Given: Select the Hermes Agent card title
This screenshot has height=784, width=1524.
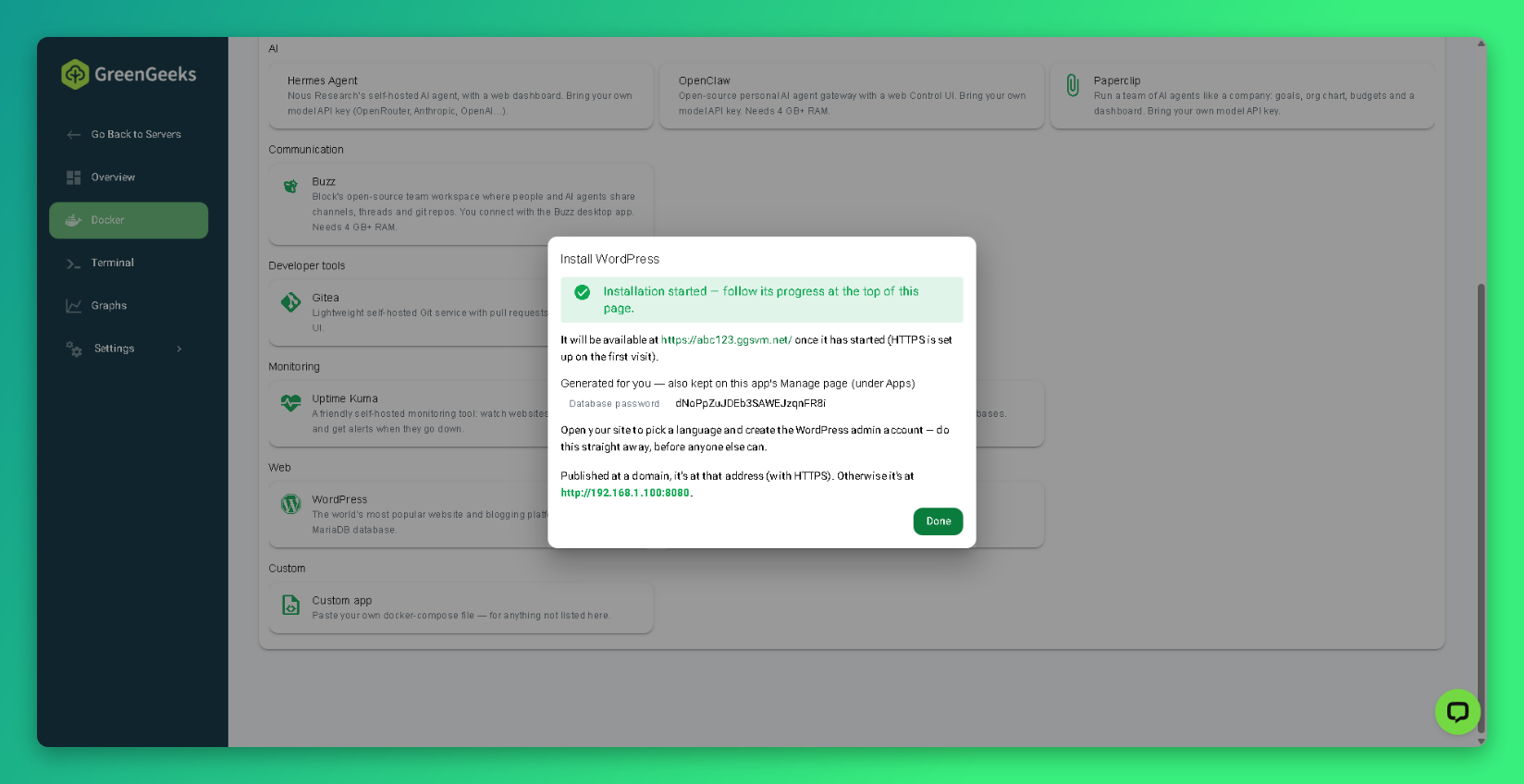Looking at the screenshot, I should (x=322, y=81).
